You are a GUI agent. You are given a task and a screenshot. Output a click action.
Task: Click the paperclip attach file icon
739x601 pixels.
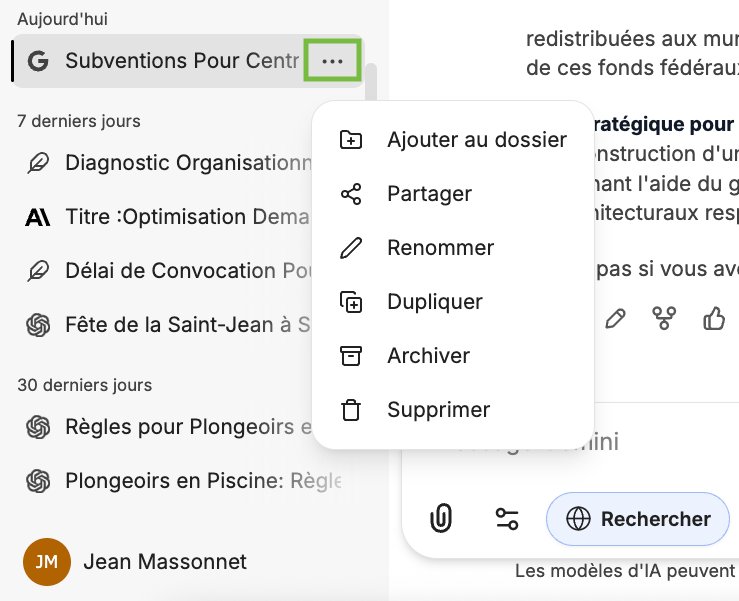pyautogui.click(x=441, y=518)
